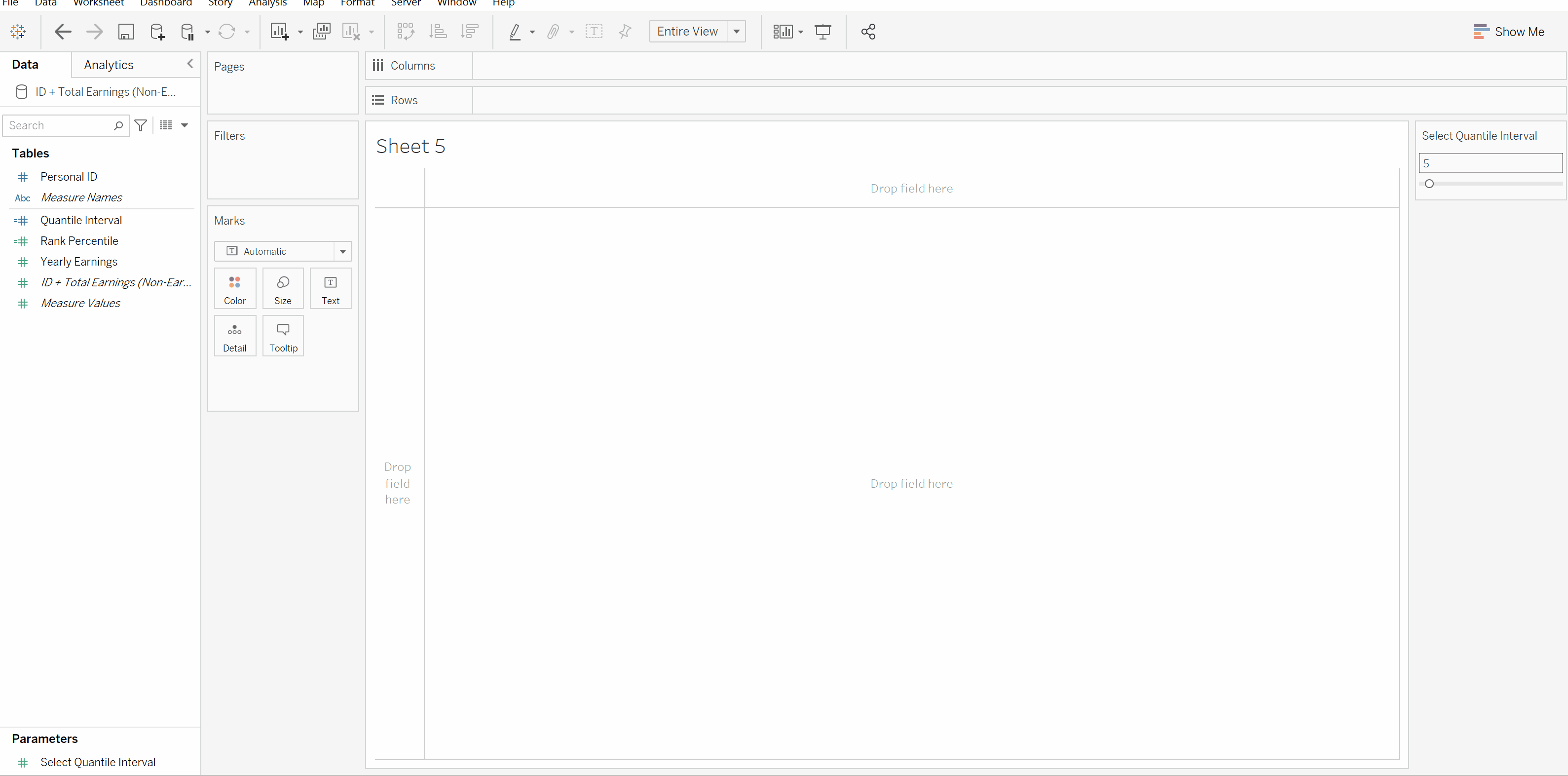1568x776 pixels.
Task: Click the Sort Ascending toolbar icon
Action: 438,32
